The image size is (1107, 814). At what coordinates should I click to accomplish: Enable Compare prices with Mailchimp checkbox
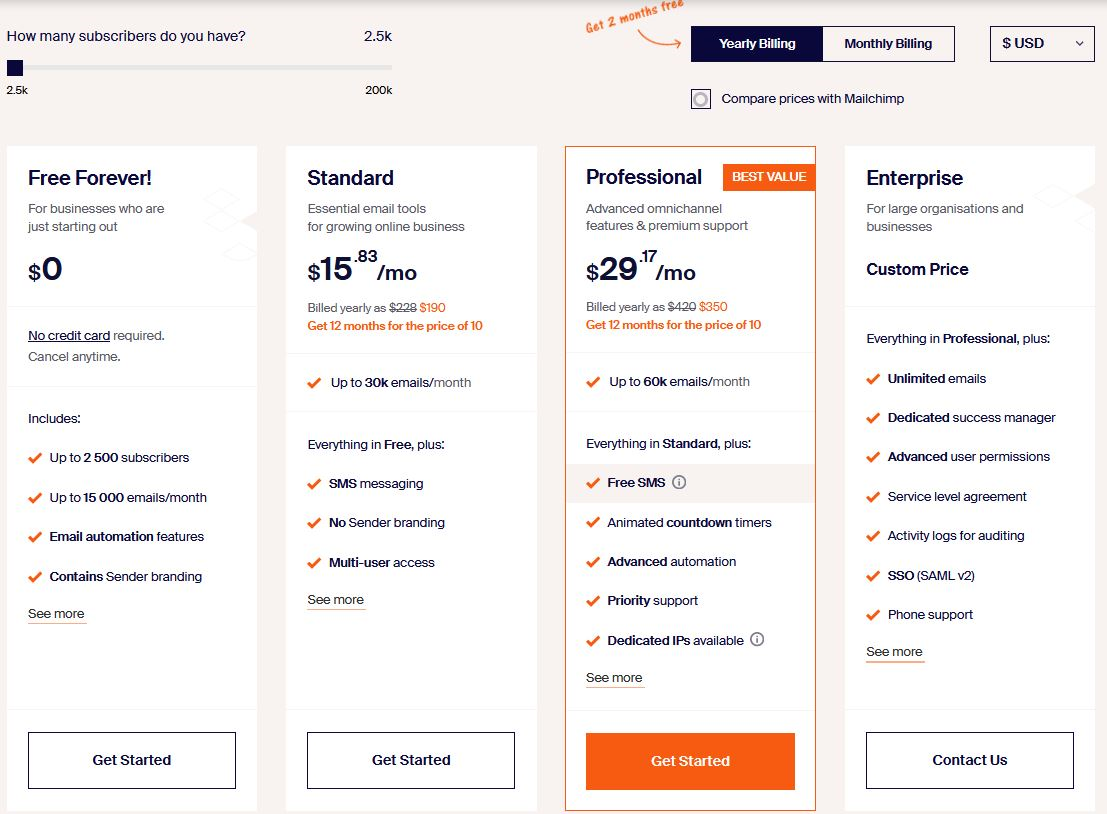[x=700, y=99]
